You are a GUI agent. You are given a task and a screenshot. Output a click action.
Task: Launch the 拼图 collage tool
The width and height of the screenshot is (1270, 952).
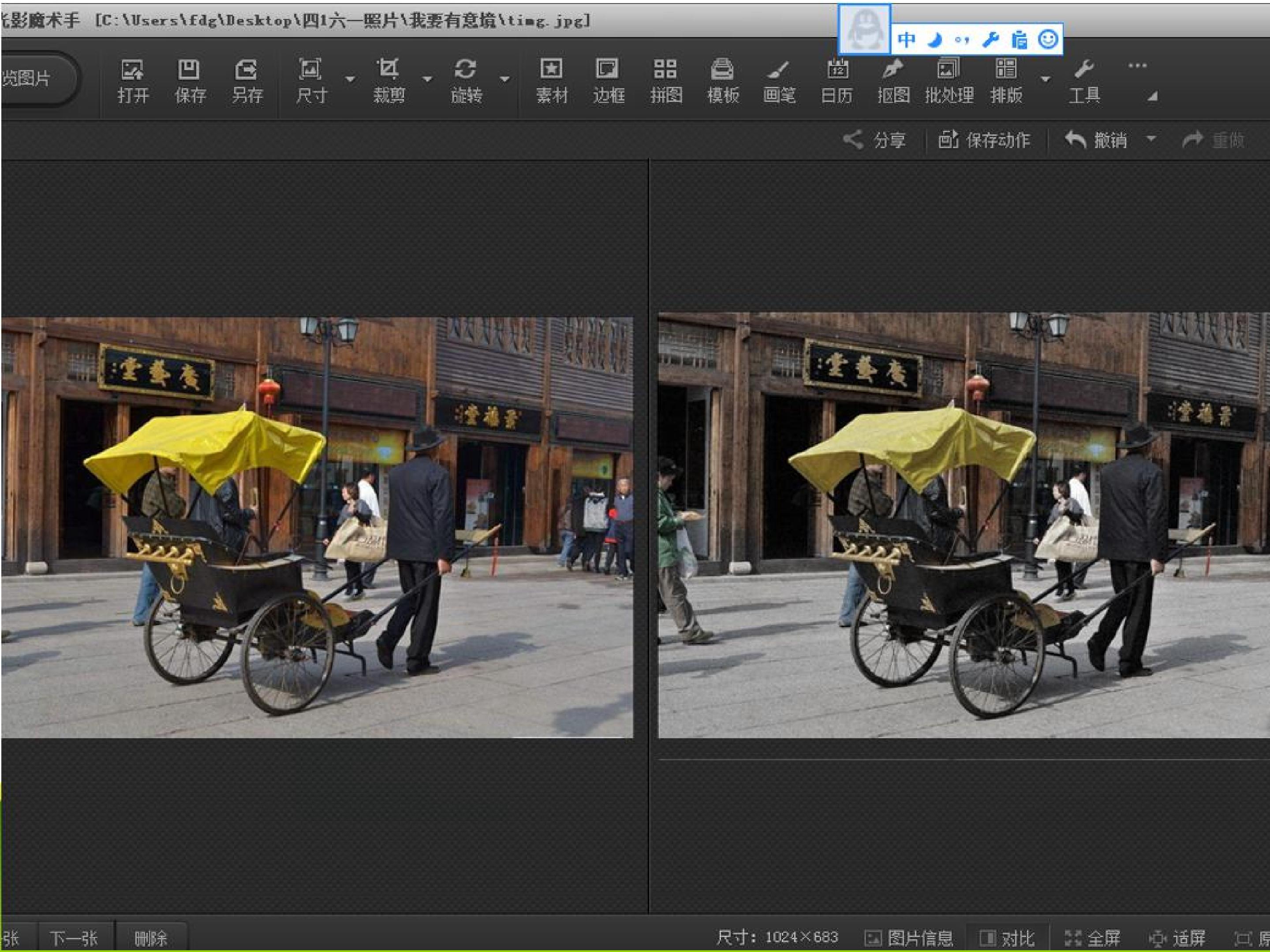(x=665, y=80)
